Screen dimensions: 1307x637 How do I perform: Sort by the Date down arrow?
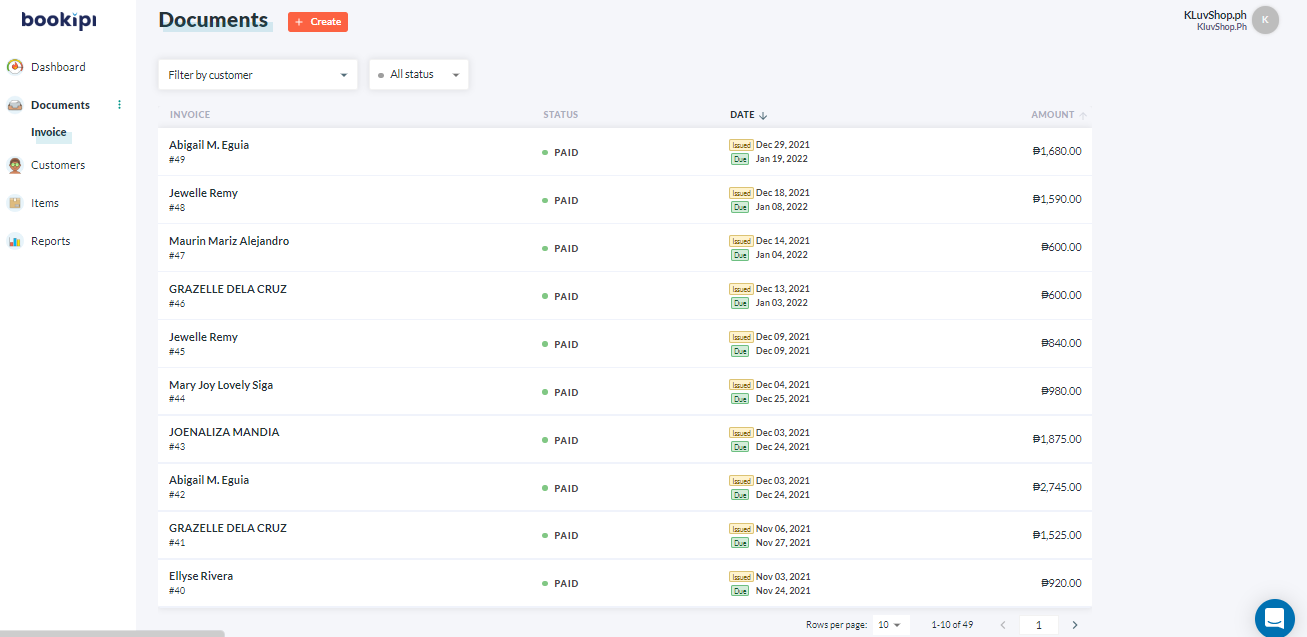763,115
